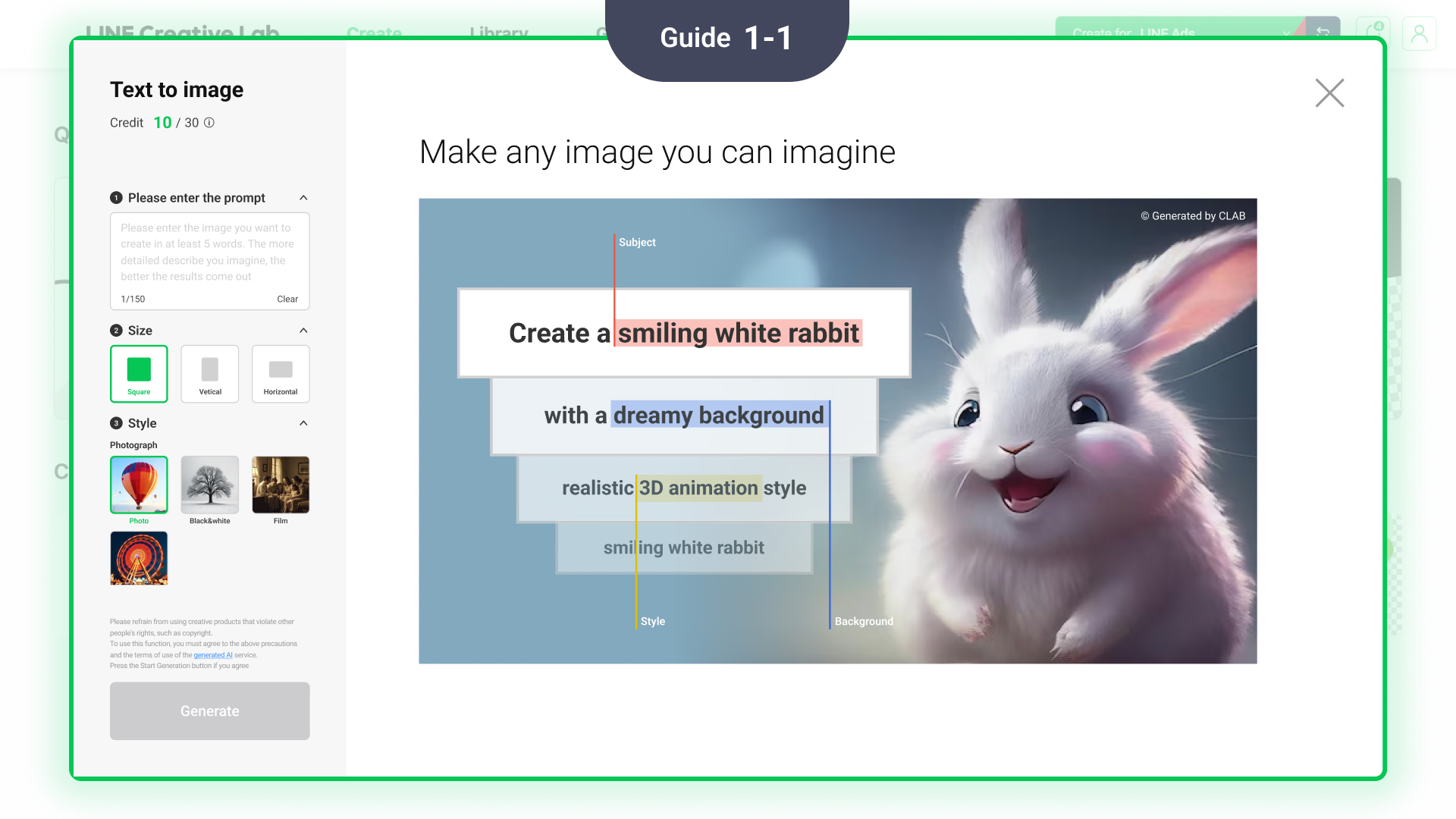Select the Photo style thumbnail
This screenshot has width=1456, height=819.
tap(139, 485)
